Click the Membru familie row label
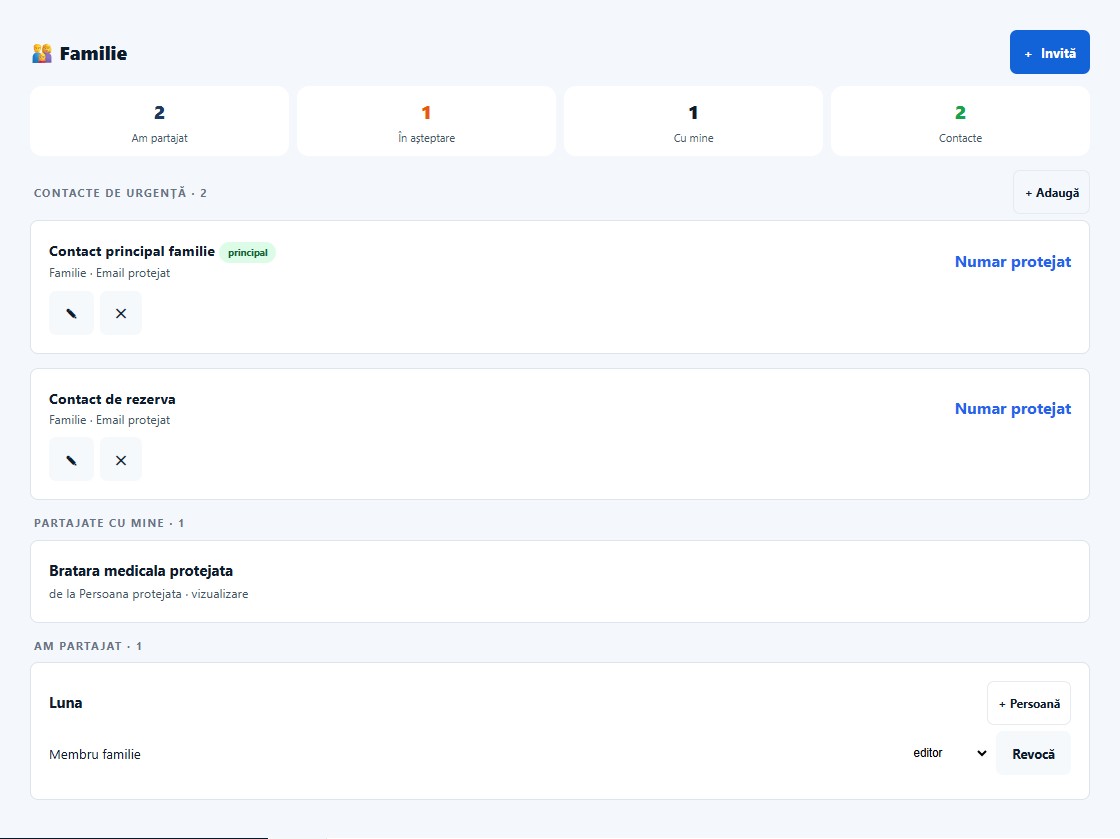The height and width of the screenshot is (839, 1120). [x=95, y=754]
